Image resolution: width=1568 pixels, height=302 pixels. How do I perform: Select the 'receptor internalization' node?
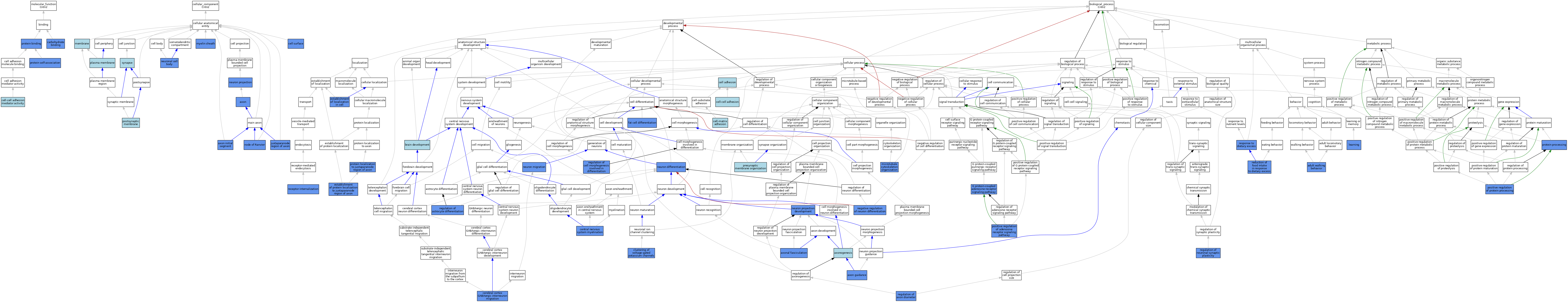(x=303, y=189)
